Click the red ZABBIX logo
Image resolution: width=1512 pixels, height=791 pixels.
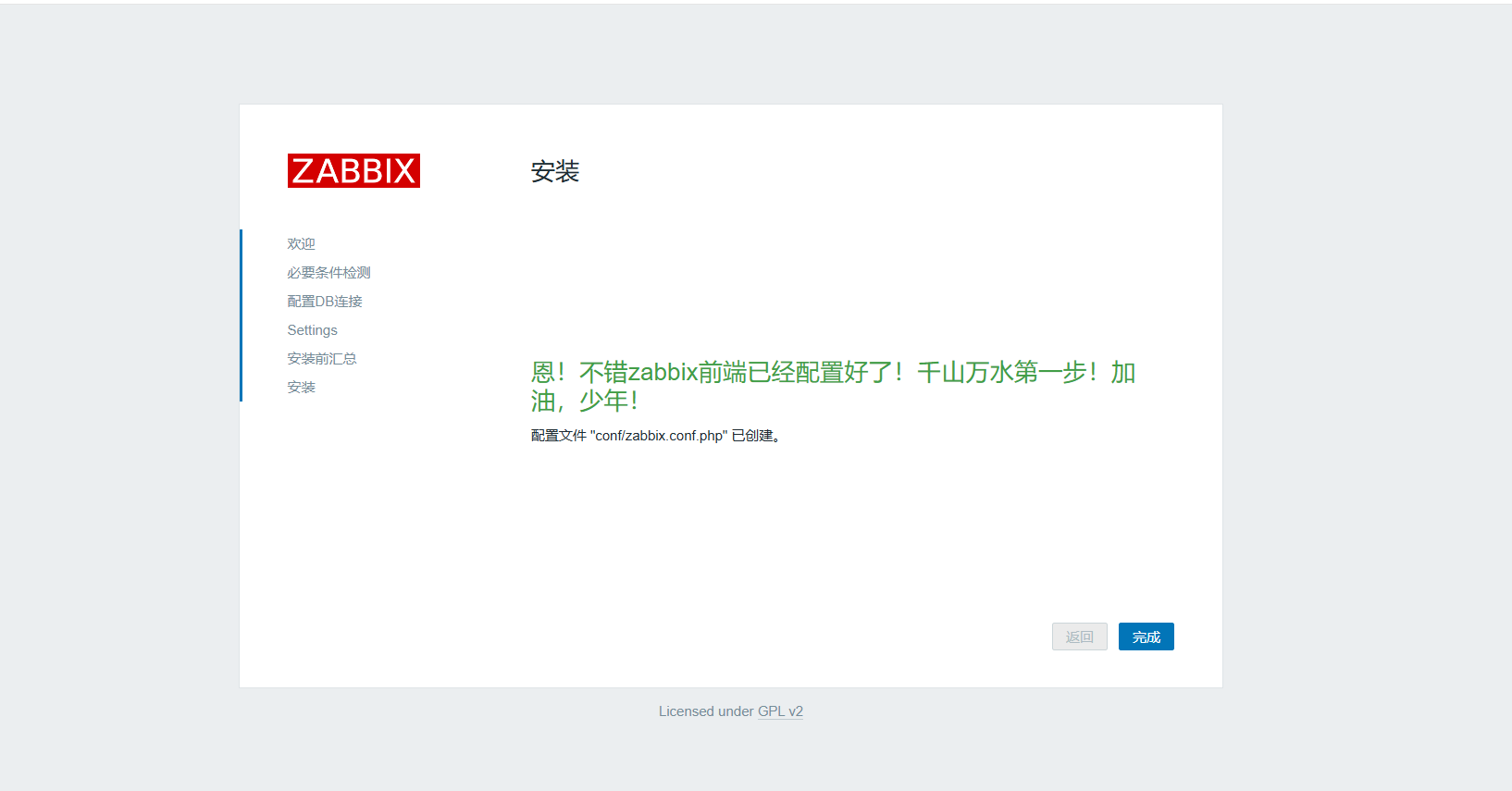tap(353, 171)
